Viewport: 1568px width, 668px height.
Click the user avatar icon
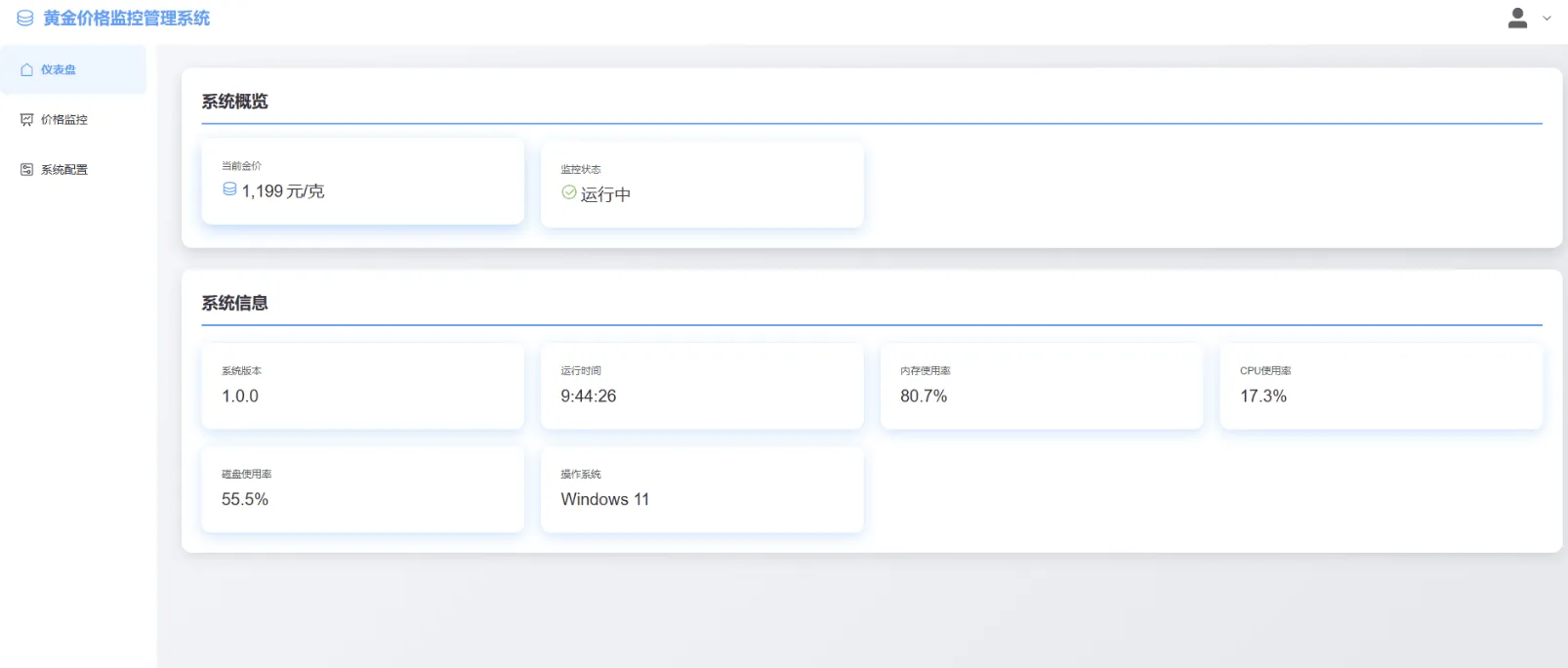(1517, 19)
